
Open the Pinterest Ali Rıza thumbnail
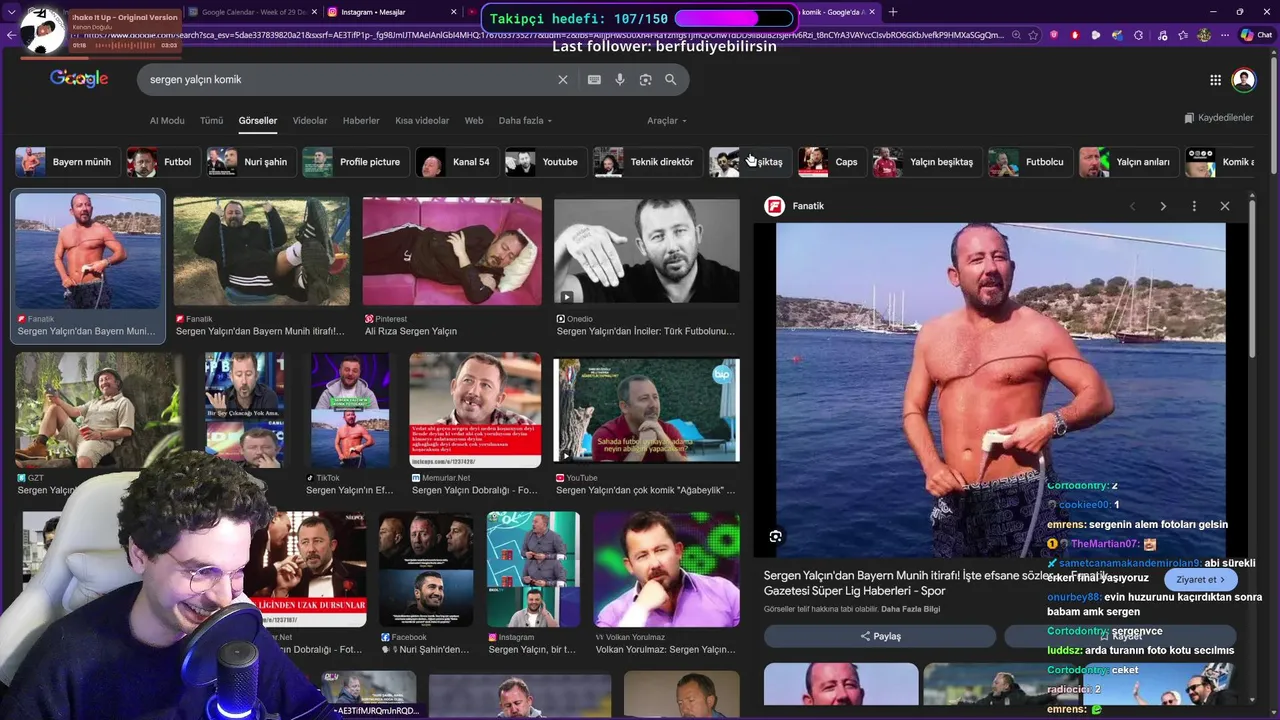[452, 251]
